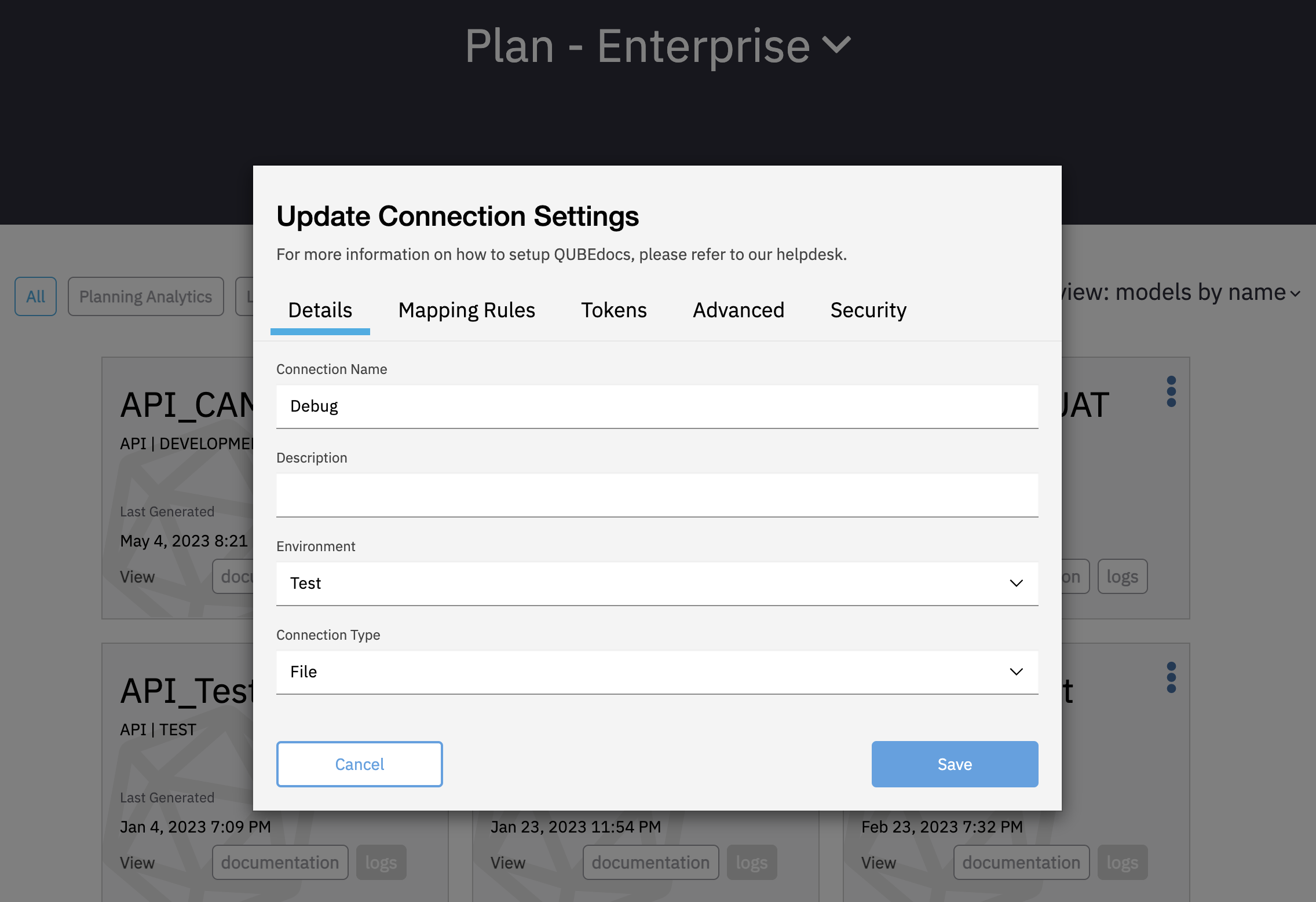Open the Advanced tab
The height and width of the screenshot is (902, 1316).
click(x=739, y=310)
